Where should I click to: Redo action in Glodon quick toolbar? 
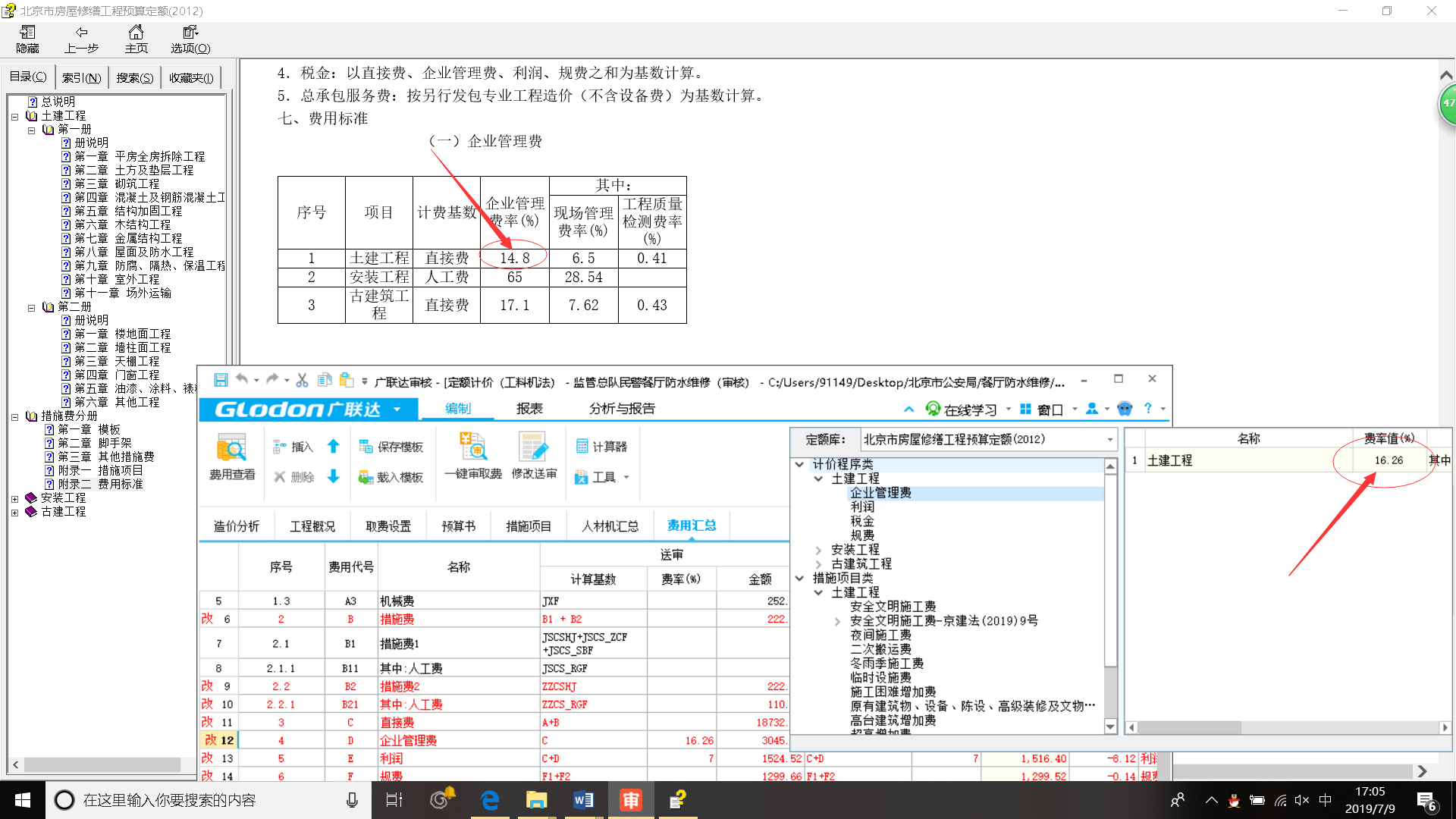(x=272, y=379)
